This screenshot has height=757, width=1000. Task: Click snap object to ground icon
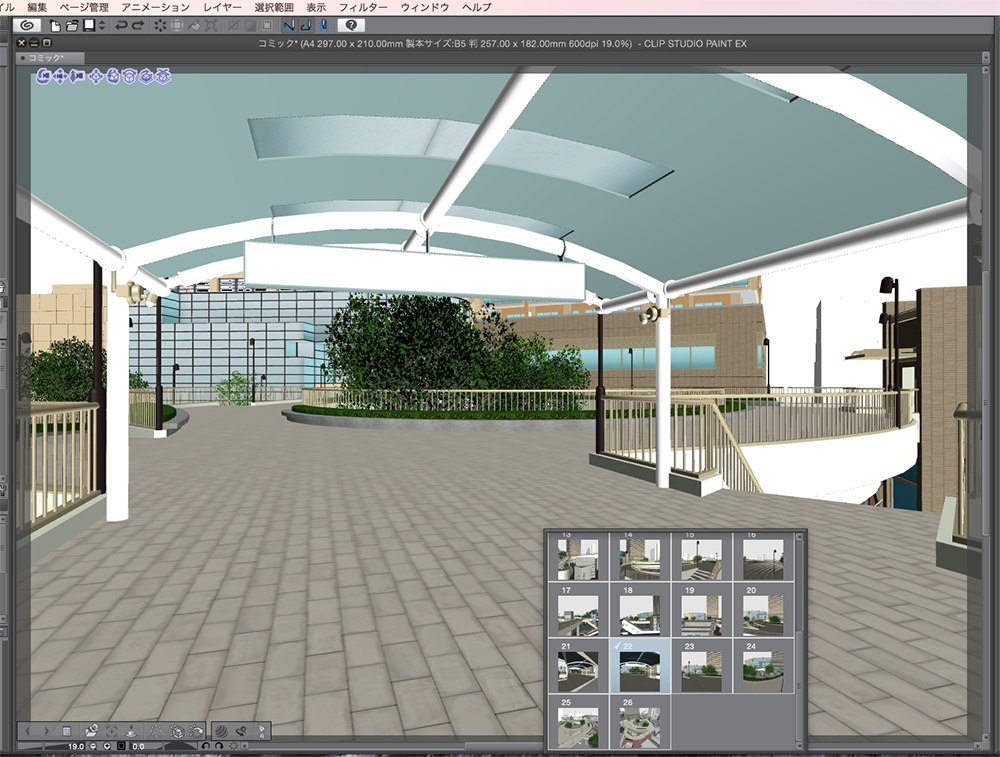163,77
